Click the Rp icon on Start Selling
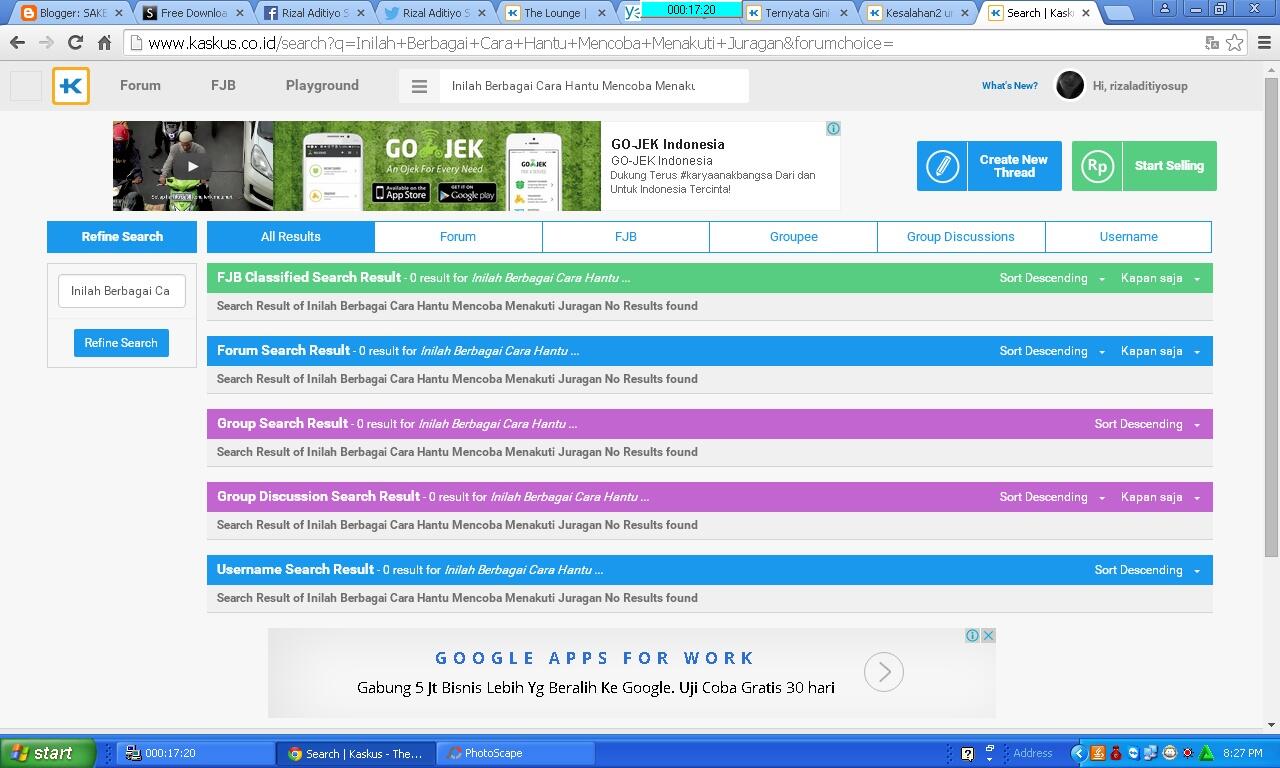Image resolution: width=1280 pixels, height=768 pixels. coord(1097,166)
